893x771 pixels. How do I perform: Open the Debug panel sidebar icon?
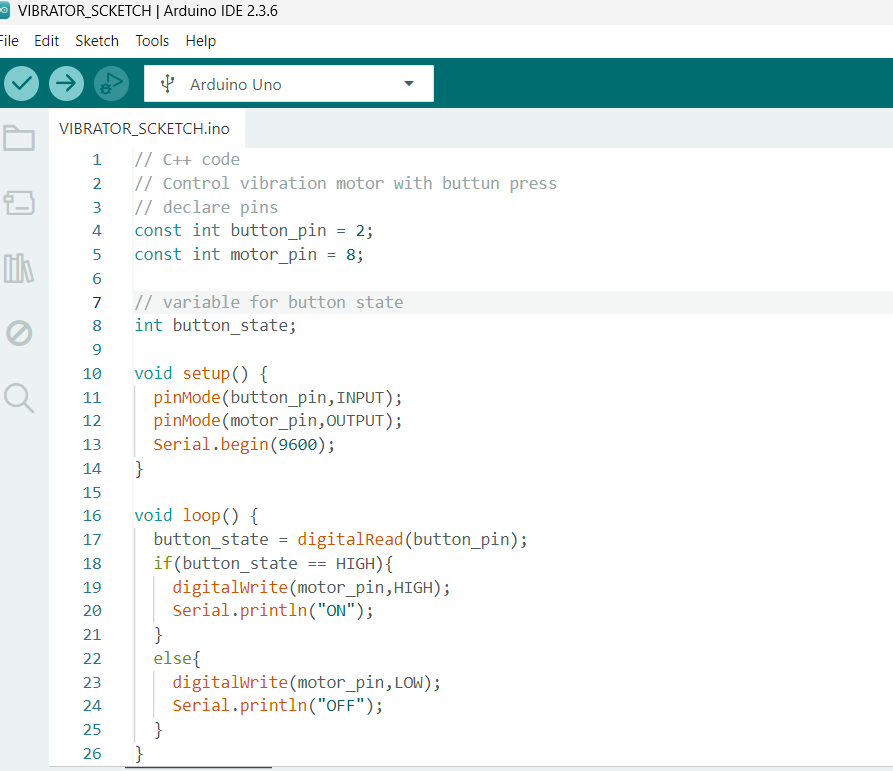click(x=19, y=333)
